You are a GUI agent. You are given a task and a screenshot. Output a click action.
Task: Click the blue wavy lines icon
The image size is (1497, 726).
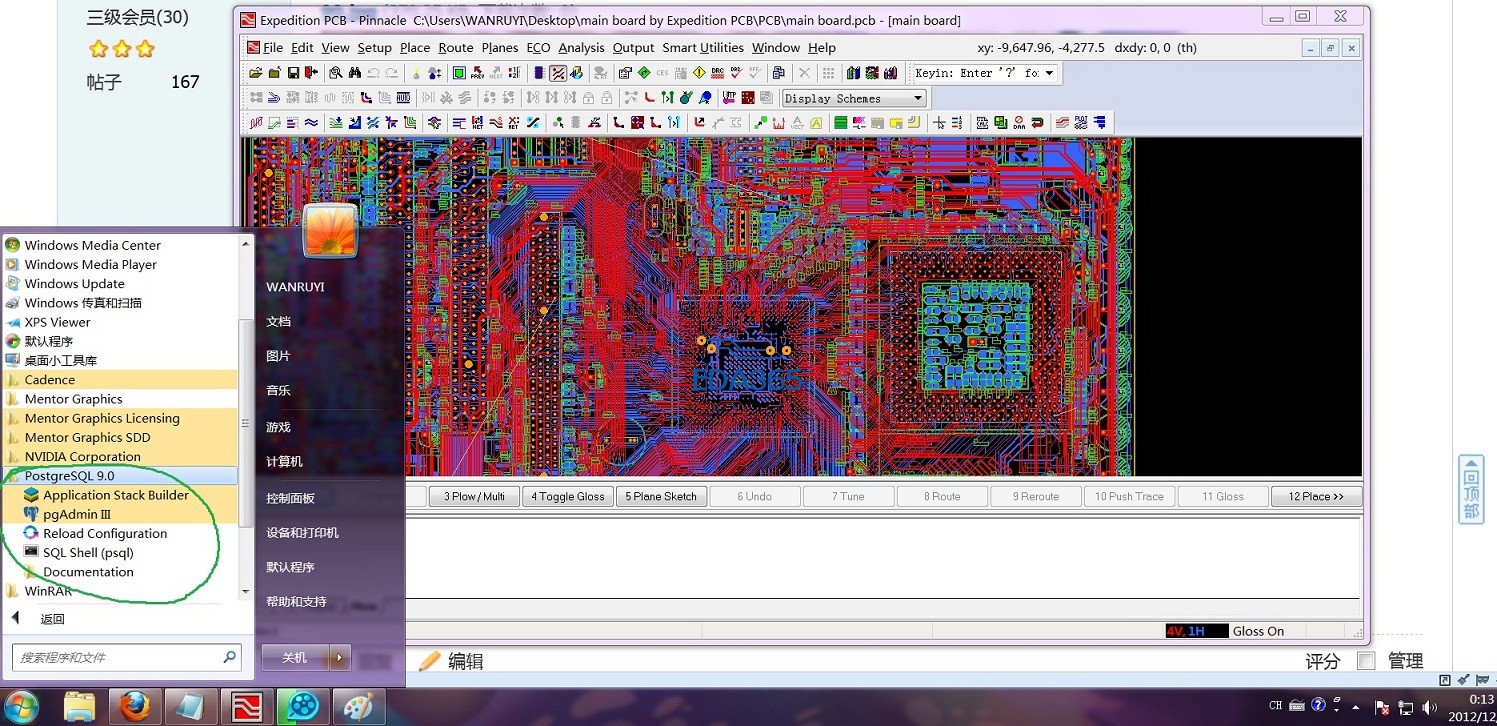click(x=311, y=124)
